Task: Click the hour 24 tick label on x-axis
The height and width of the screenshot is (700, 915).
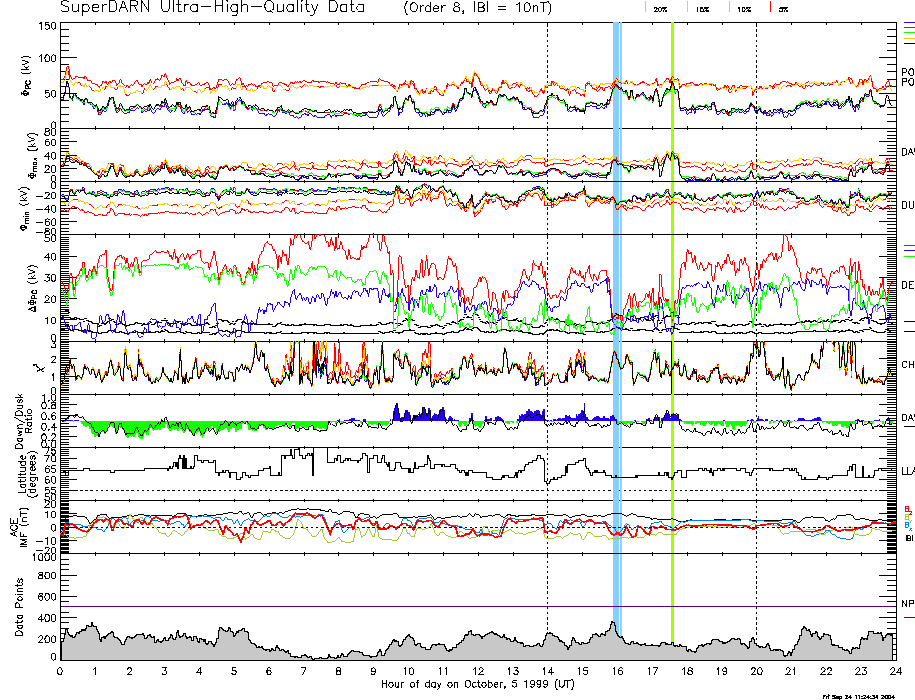Action: tap(894, 672)
